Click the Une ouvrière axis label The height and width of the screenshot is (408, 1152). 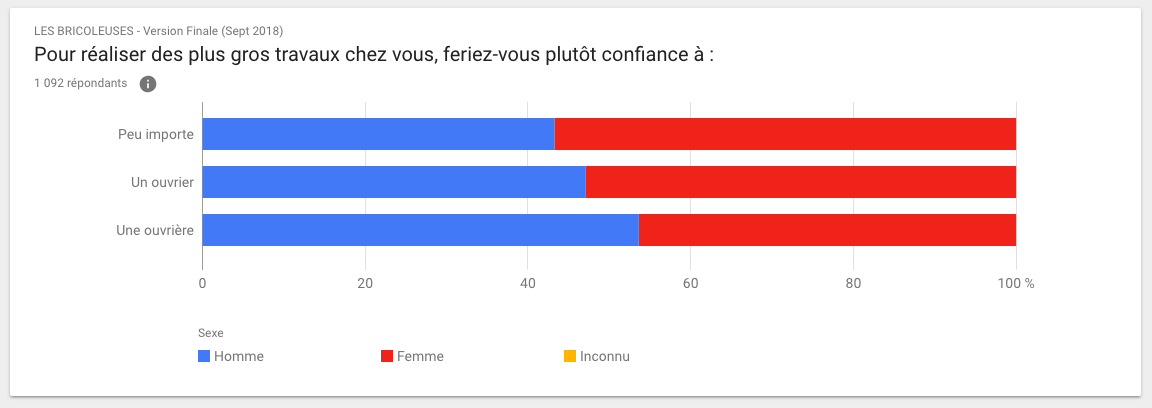click(x=155, y=230)
